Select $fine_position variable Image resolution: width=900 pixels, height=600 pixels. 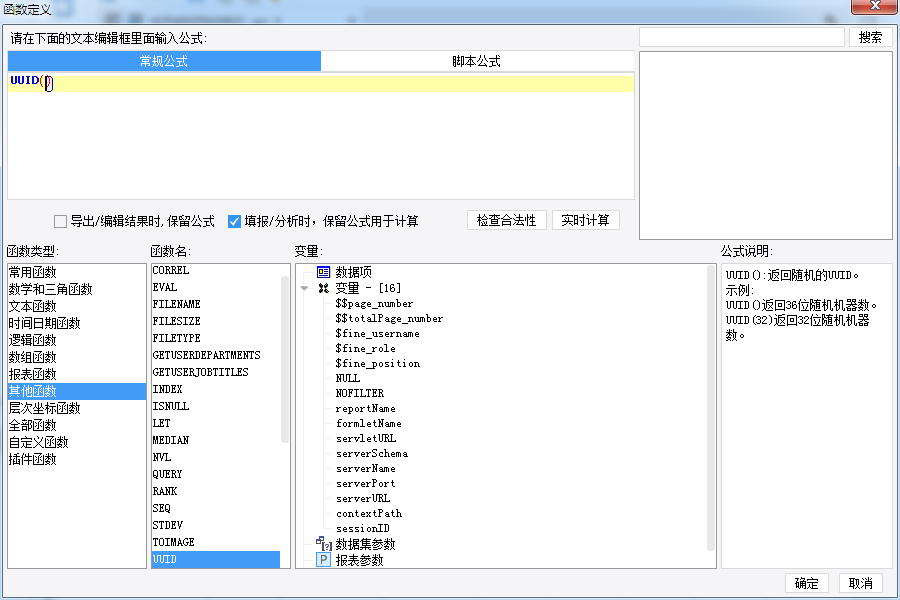coord(378,363)
